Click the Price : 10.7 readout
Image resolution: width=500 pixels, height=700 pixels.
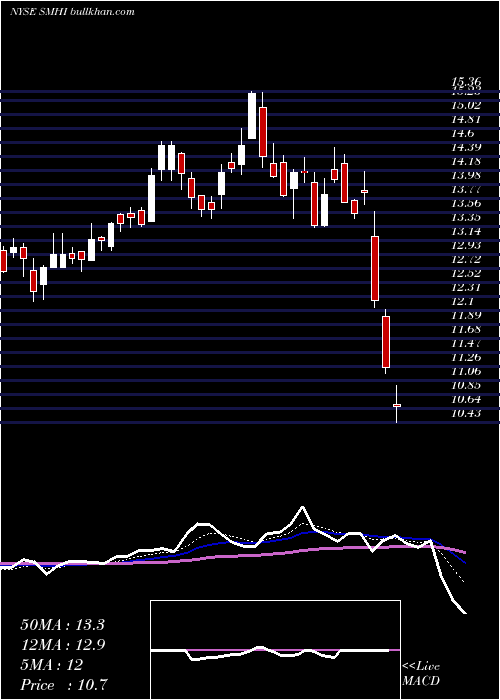click(64, 685)
